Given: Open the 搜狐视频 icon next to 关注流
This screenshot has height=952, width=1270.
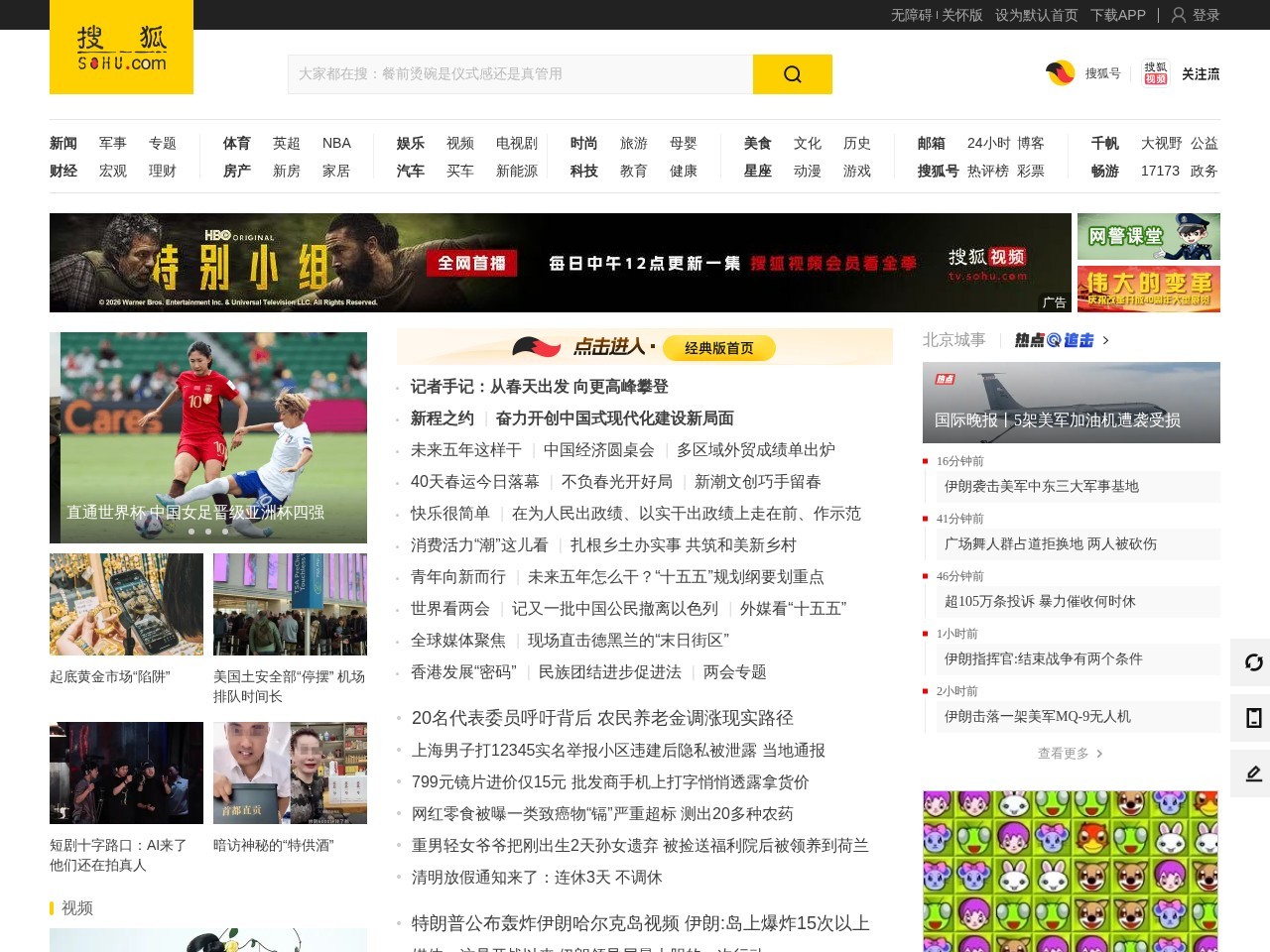Looking at the screenshot, I should point(1156,73).
